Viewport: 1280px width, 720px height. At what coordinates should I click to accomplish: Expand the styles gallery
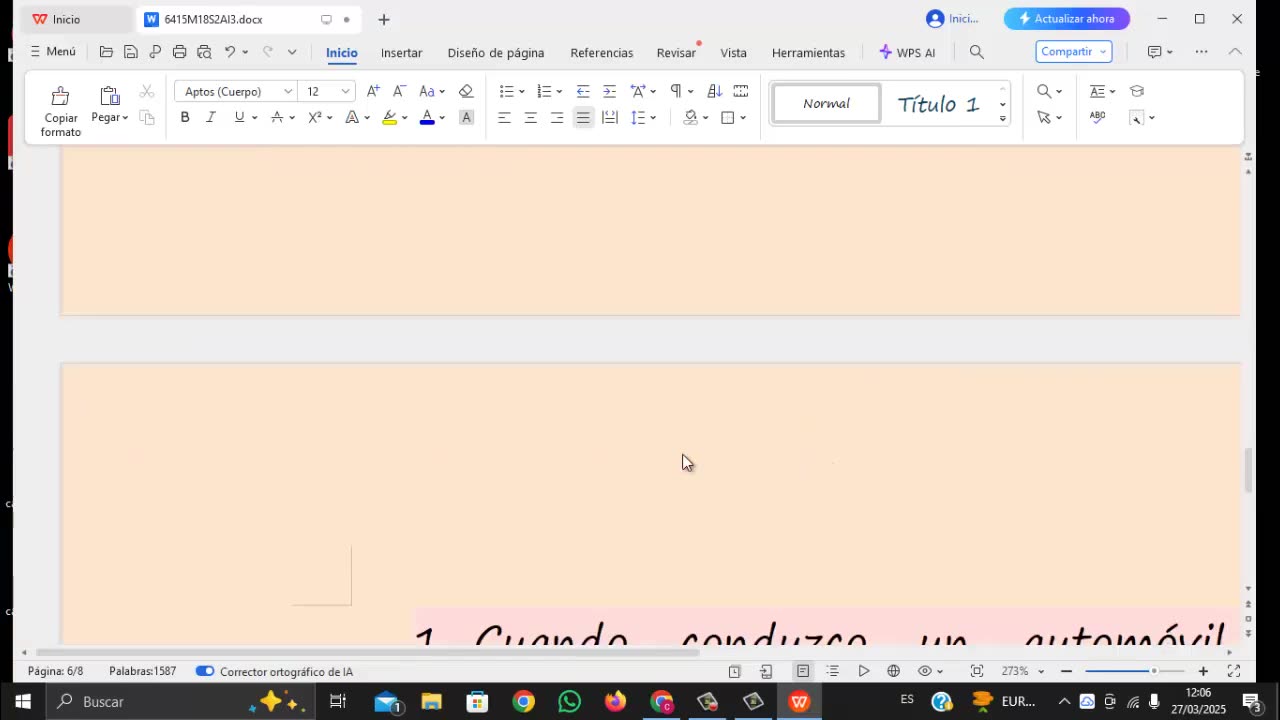(x=1002, y=119)
